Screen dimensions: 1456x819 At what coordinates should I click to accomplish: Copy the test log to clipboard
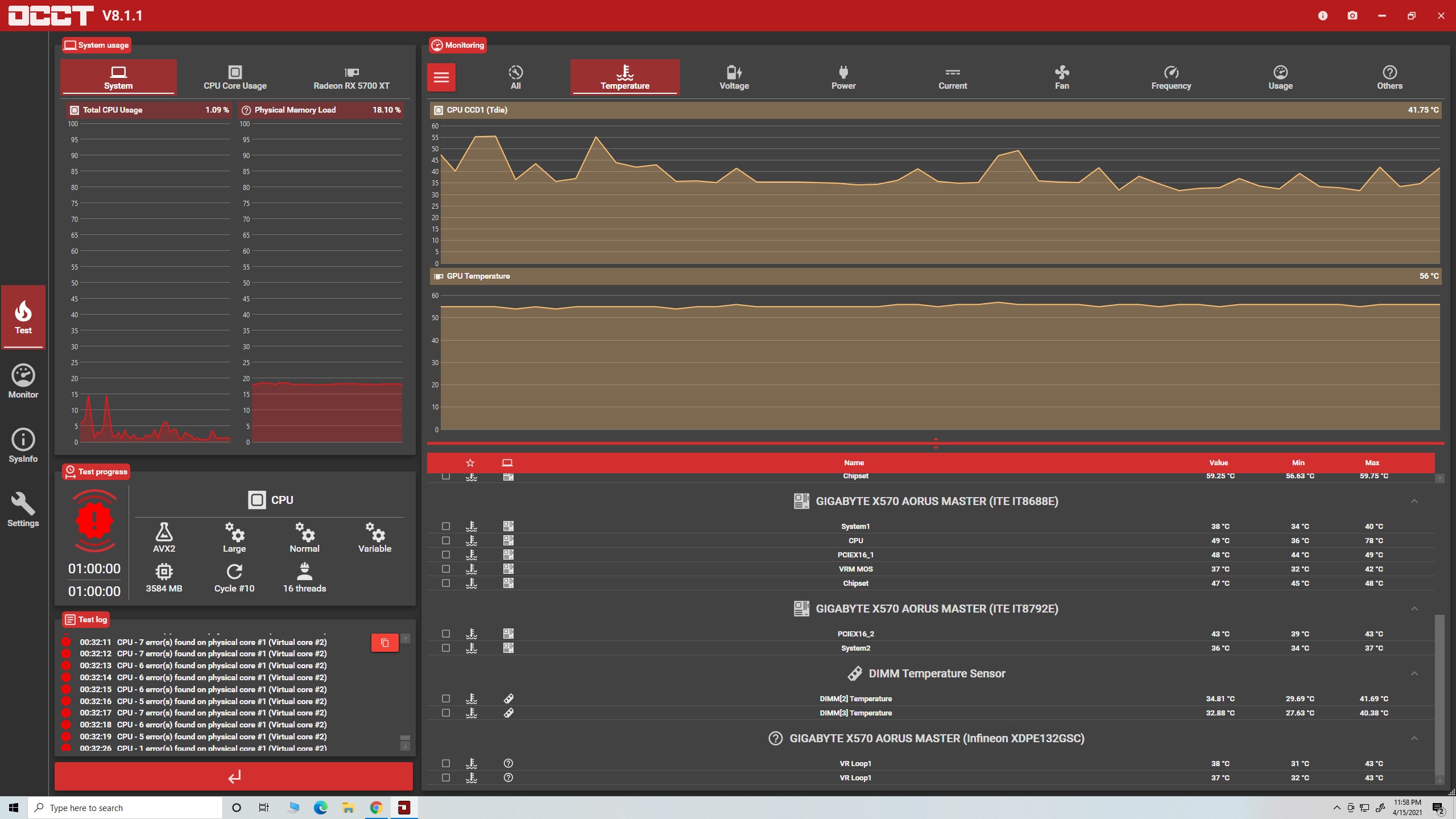point(385,643)
